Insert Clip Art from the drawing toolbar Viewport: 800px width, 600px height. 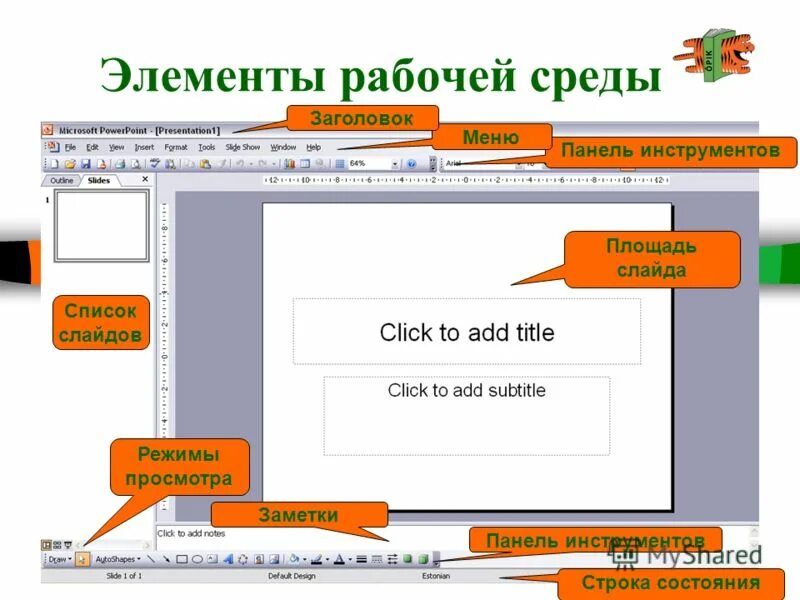[259, 559]
